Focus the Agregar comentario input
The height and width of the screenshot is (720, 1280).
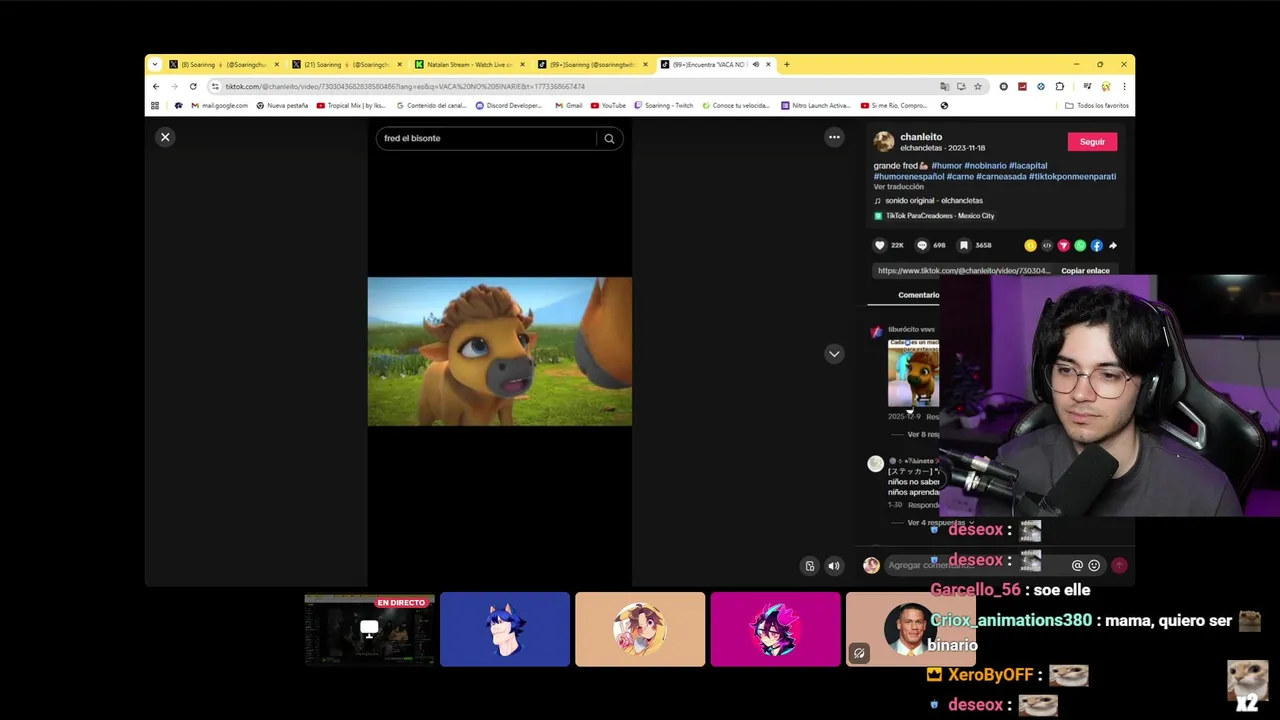pos(975,565)
